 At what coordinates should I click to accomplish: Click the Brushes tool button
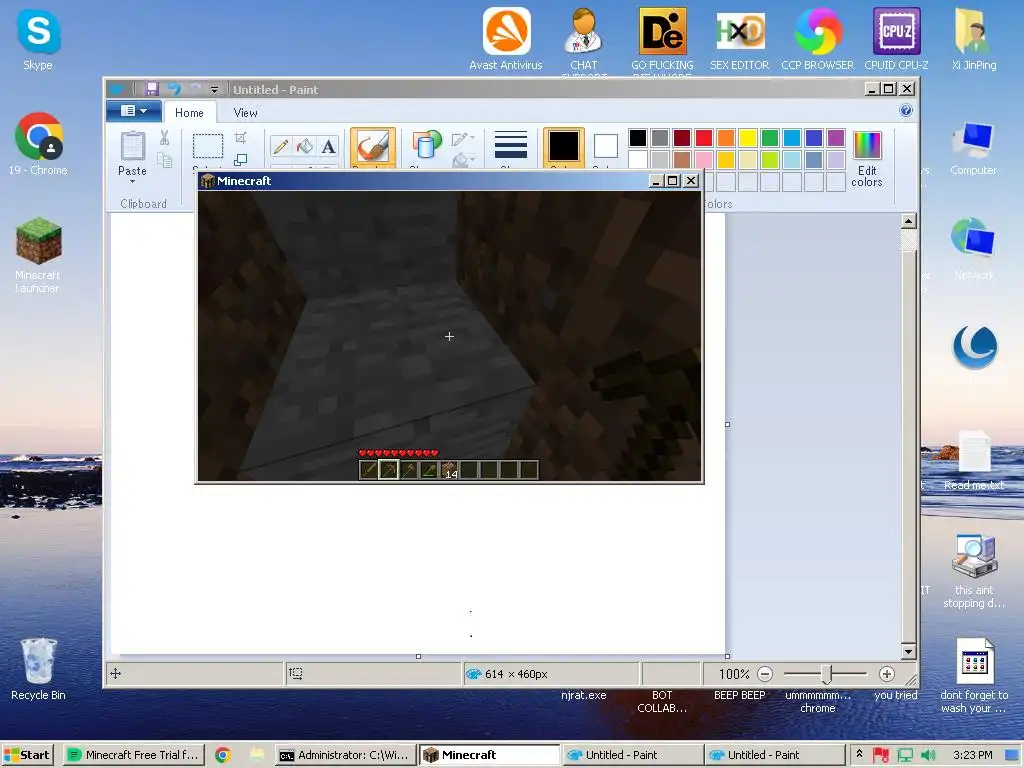click(x=373, y=147)
